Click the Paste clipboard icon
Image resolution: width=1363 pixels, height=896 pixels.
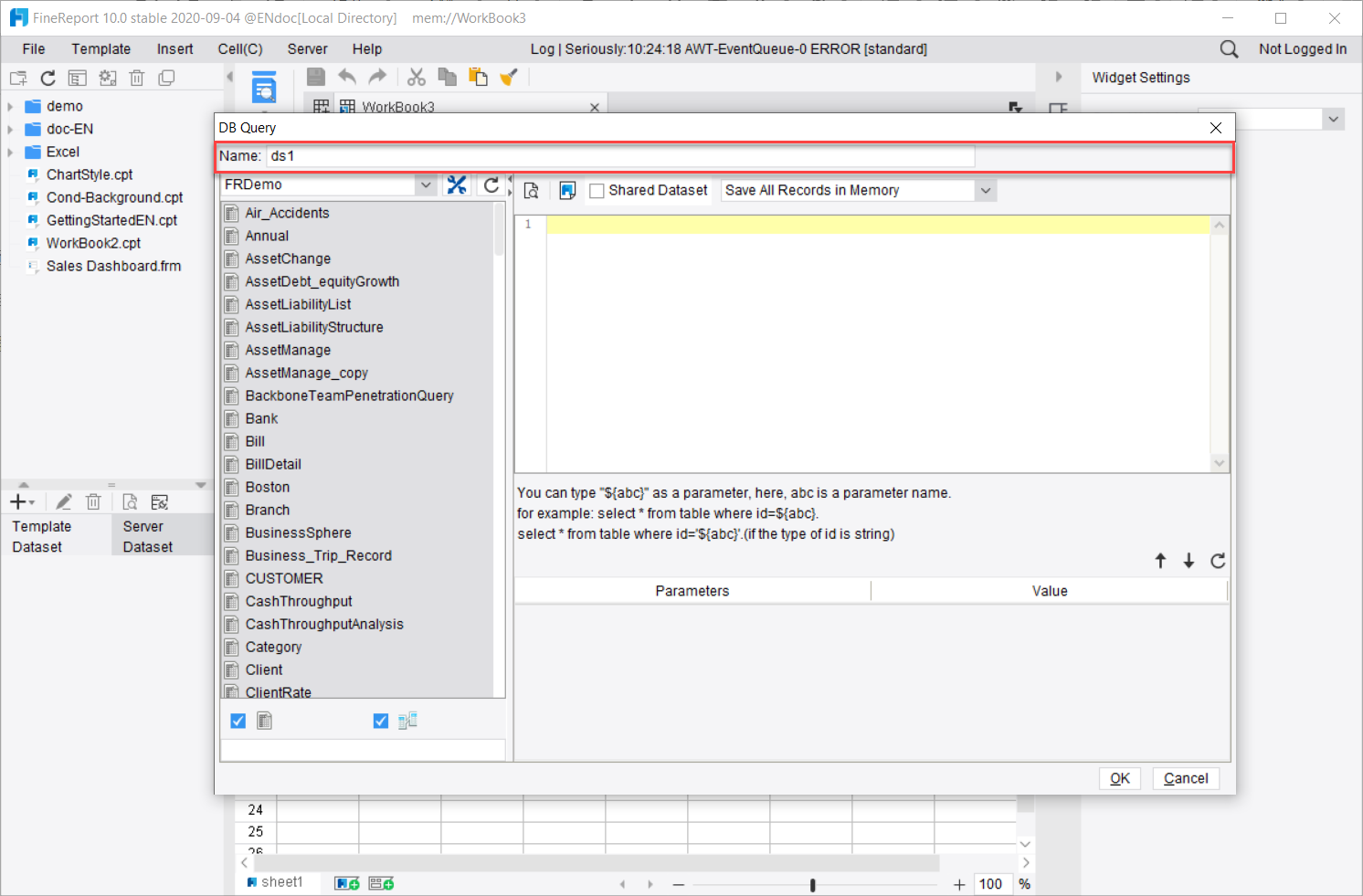pyautogui.click(x=478, y=78)
